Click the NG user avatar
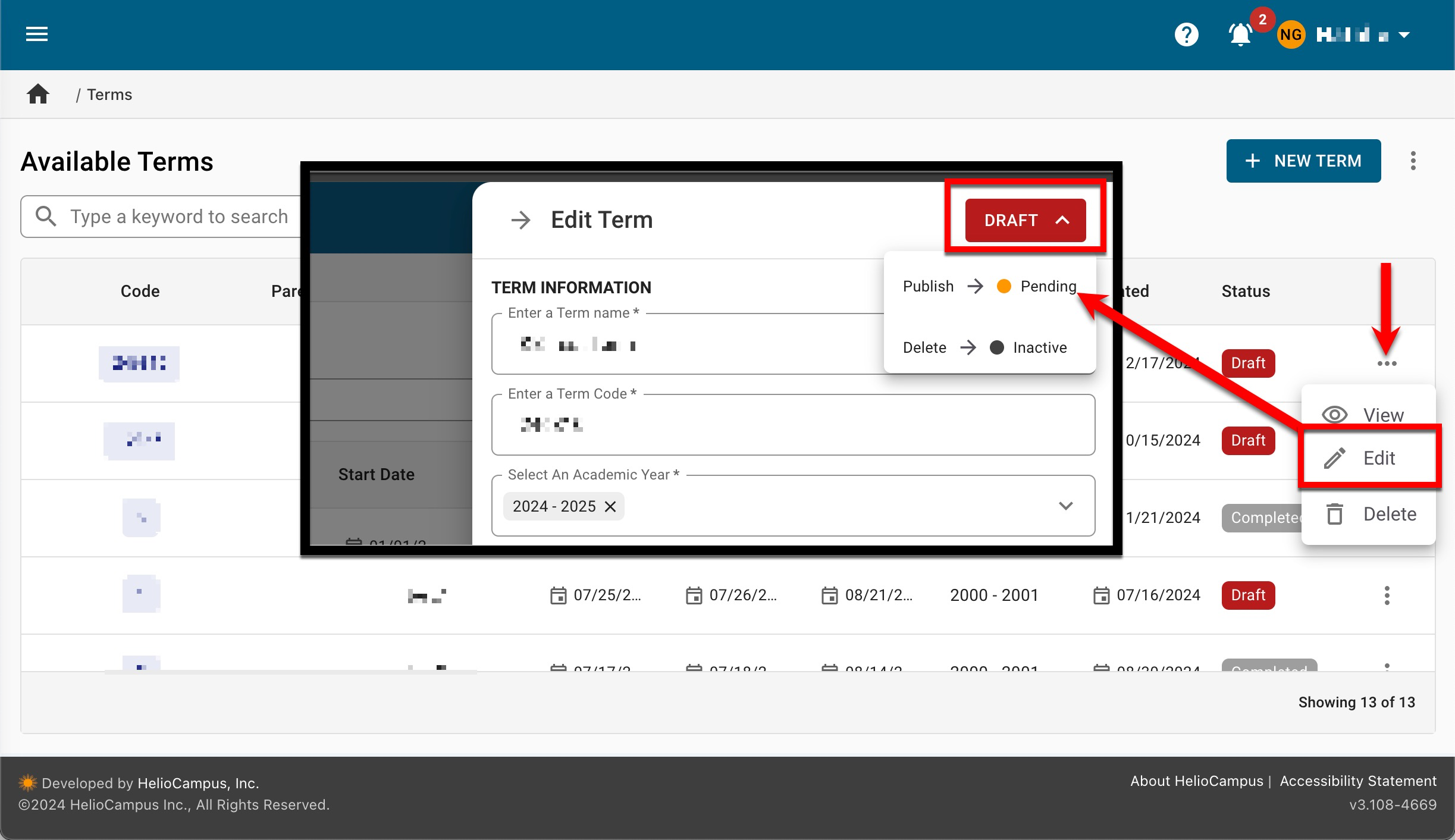 pos(1290,35)
